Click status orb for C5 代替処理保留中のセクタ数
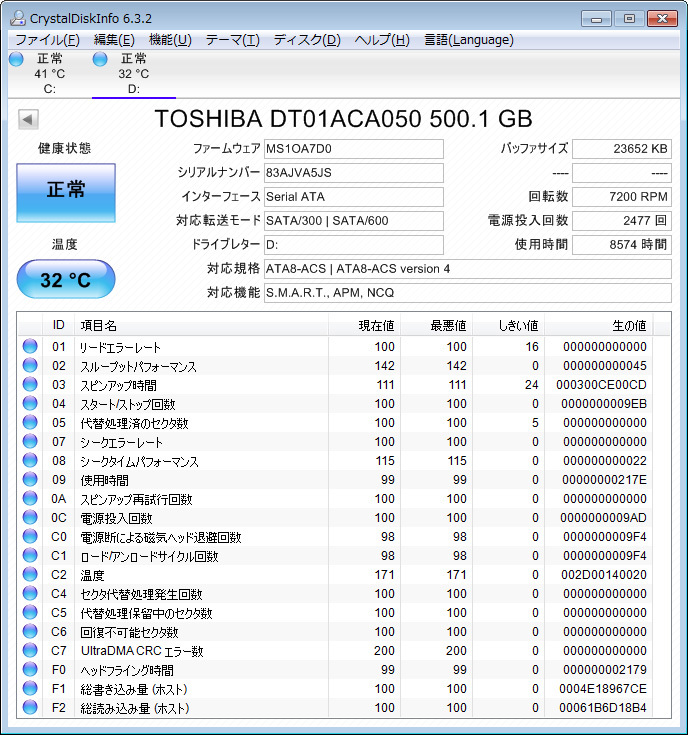 click(x=30, y=612)
